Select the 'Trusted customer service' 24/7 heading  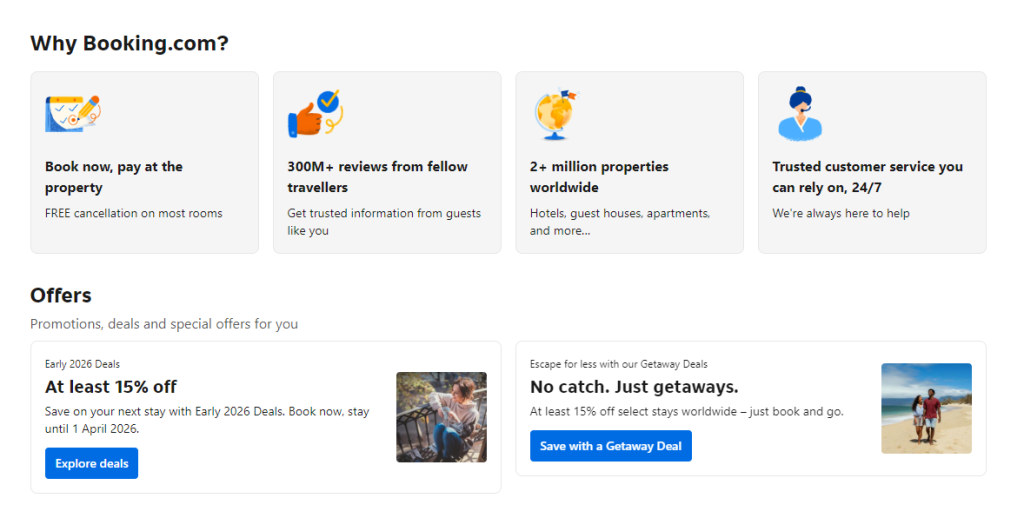click(x=867, y=177)
